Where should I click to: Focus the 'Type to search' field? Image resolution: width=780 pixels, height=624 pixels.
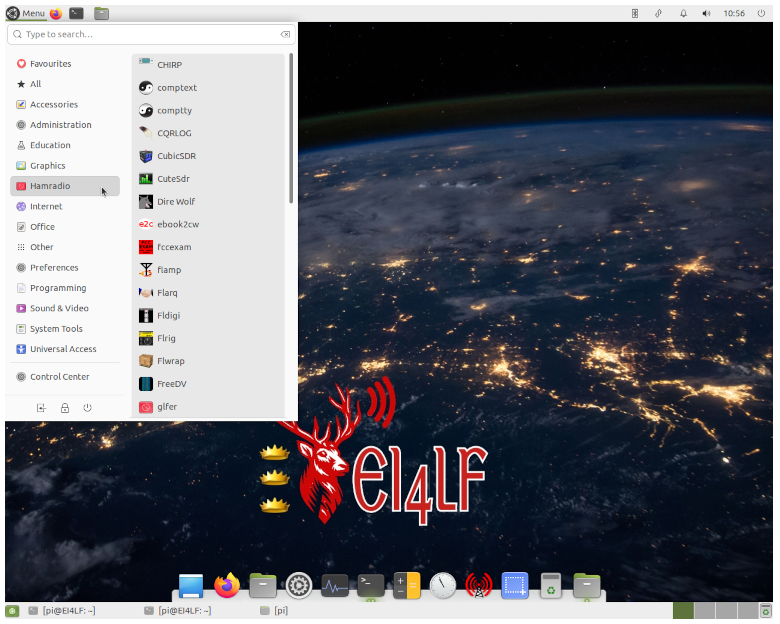(x=150, y=34)
